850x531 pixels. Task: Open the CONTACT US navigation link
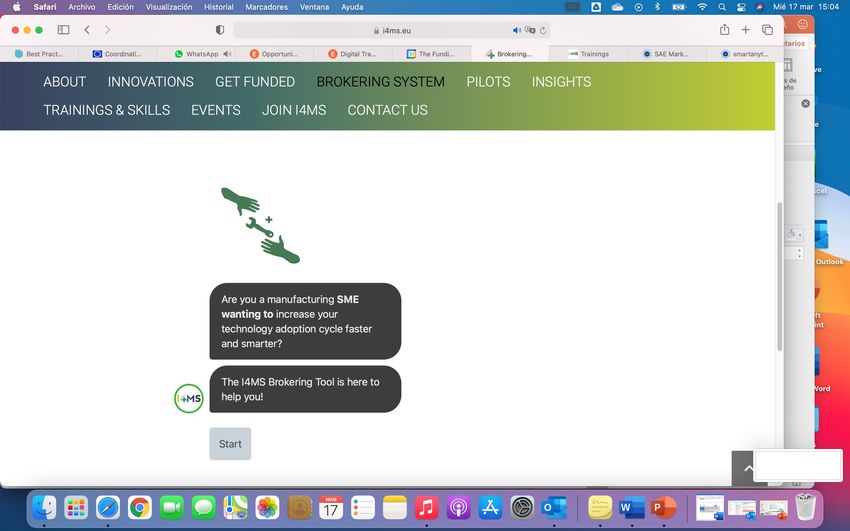(x=388, y=110)
